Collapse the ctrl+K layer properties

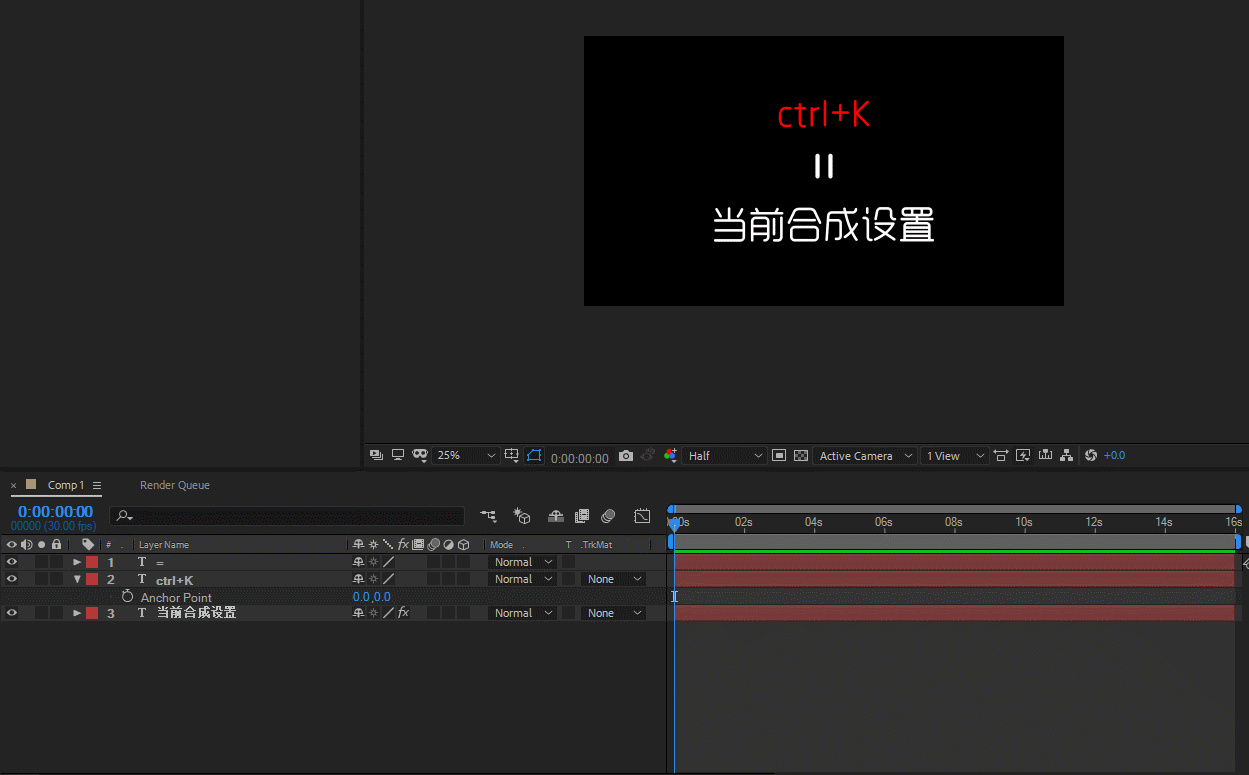(x=77, y=579)
